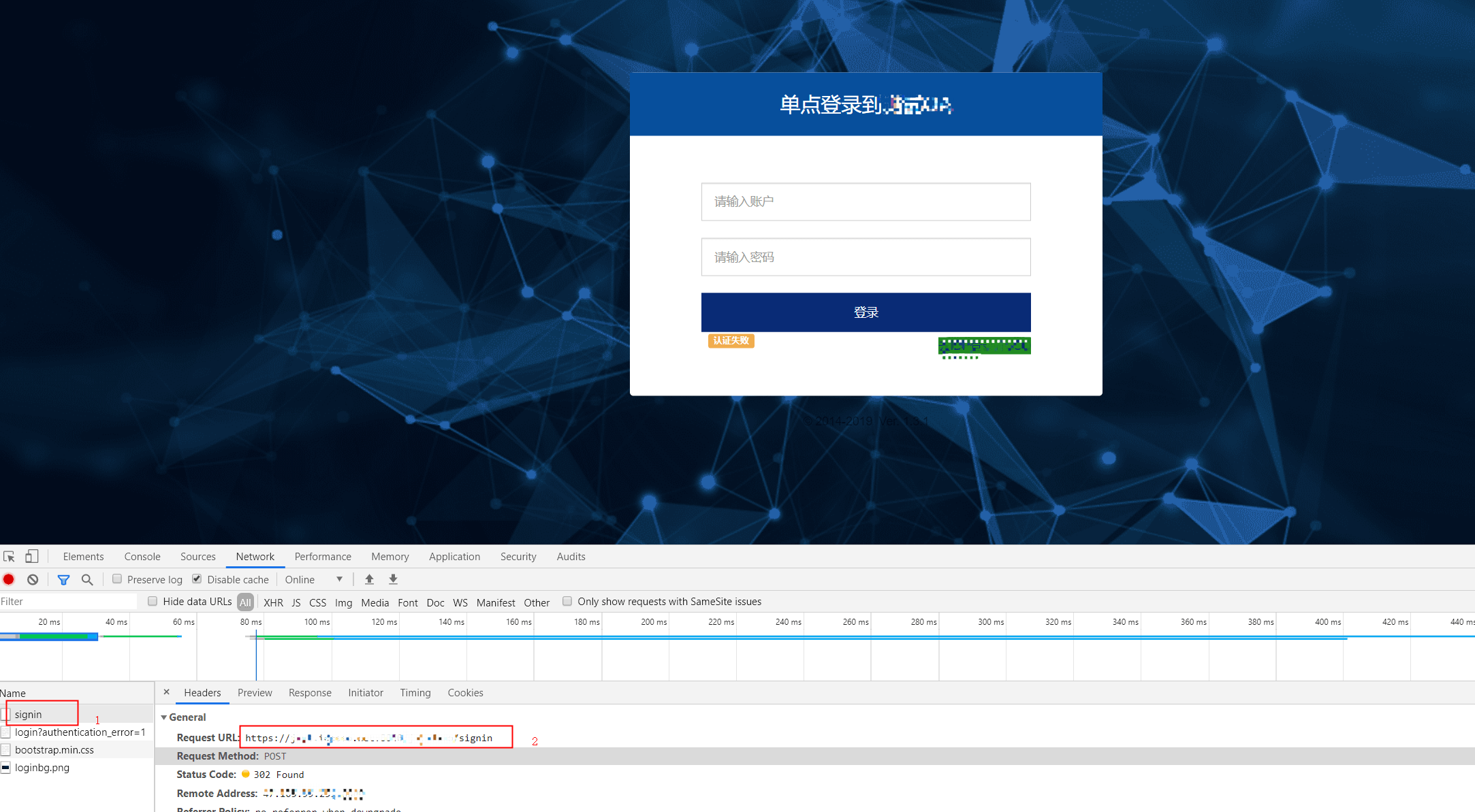Switch to the Console tab
1475x812 pixels.
coord(142,557)
